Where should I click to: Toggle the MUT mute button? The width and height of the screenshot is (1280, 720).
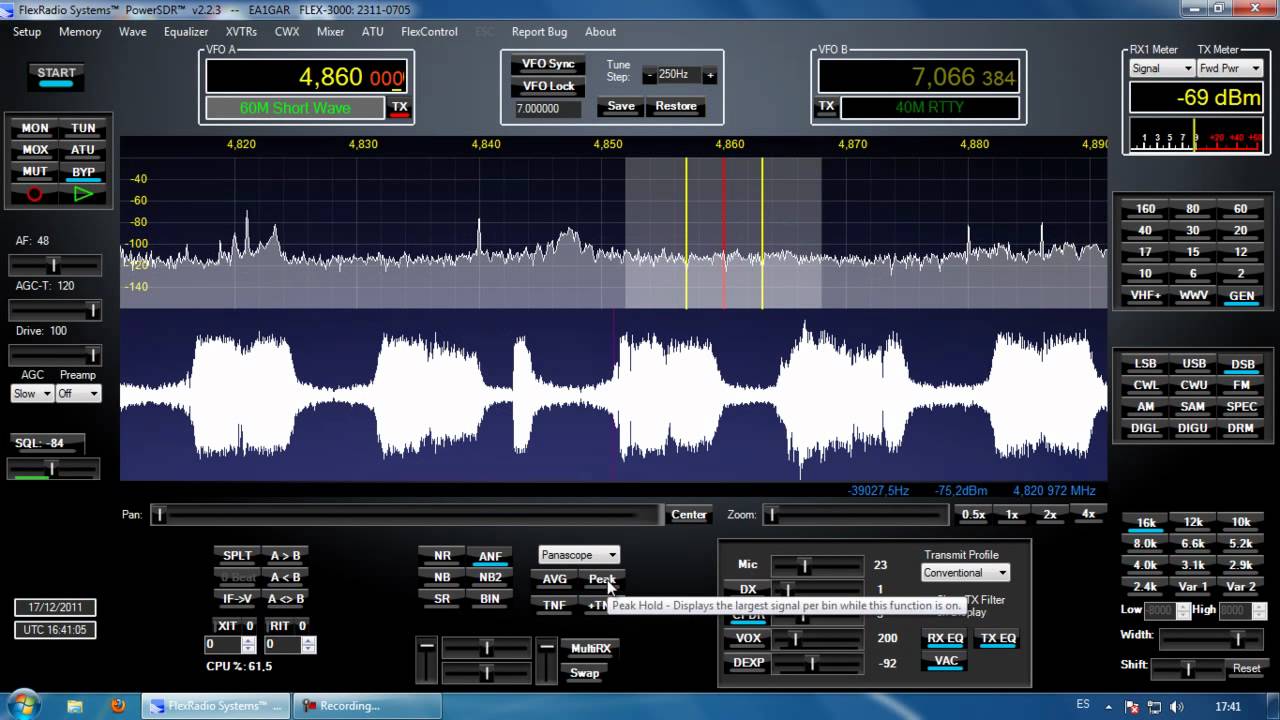pos(35,172)
